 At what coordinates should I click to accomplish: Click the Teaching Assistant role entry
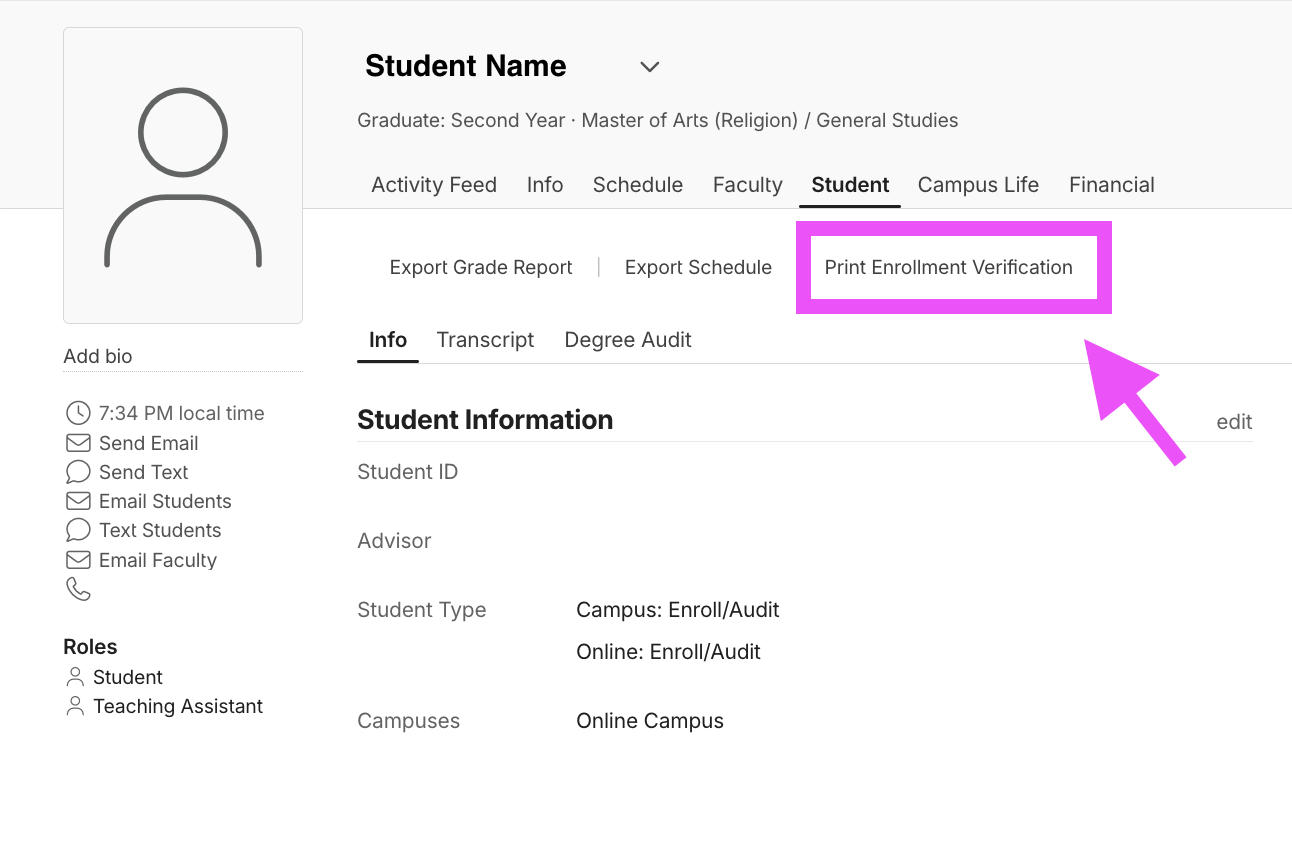[x=178, y=706]
